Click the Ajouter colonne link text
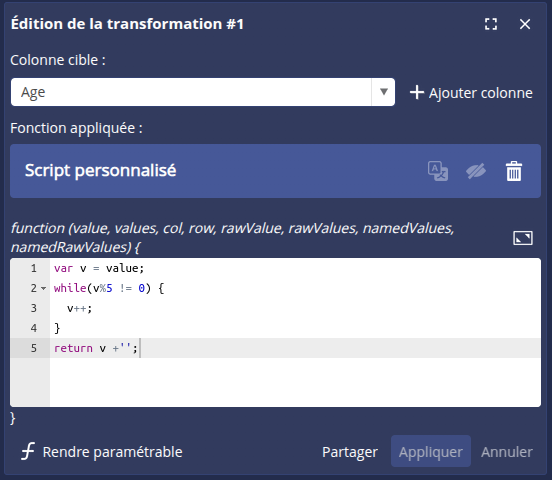 [x=481, y=93]
